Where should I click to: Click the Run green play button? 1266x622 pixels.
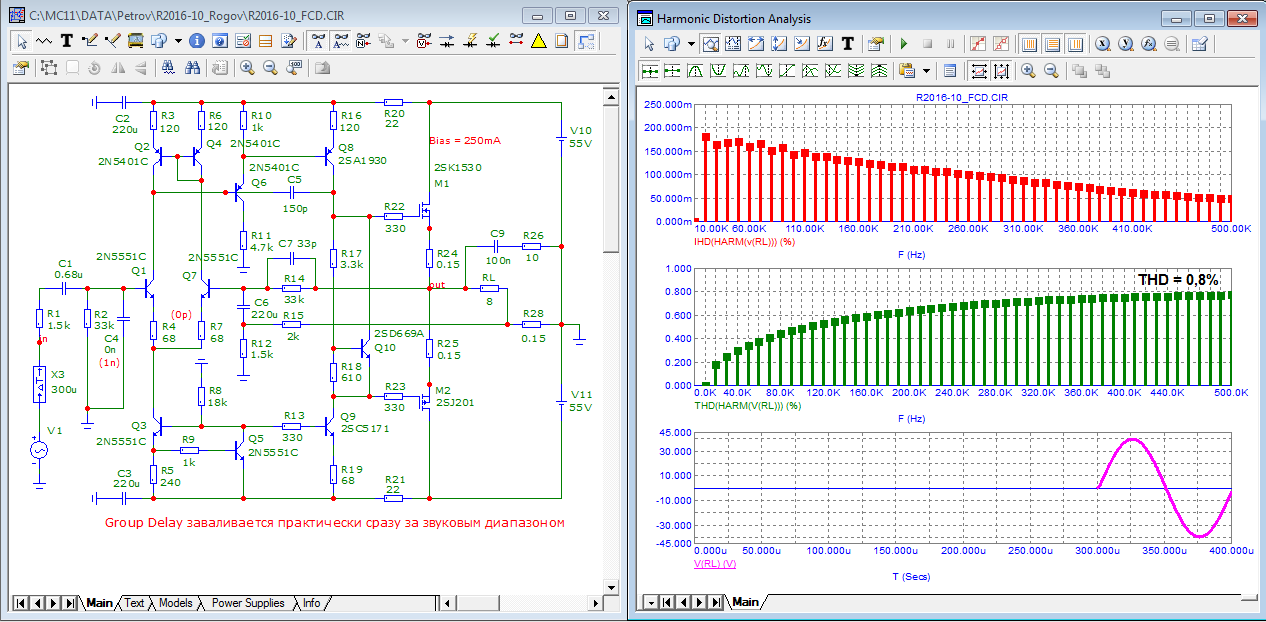pyautogui.click(x=904, y=44)
